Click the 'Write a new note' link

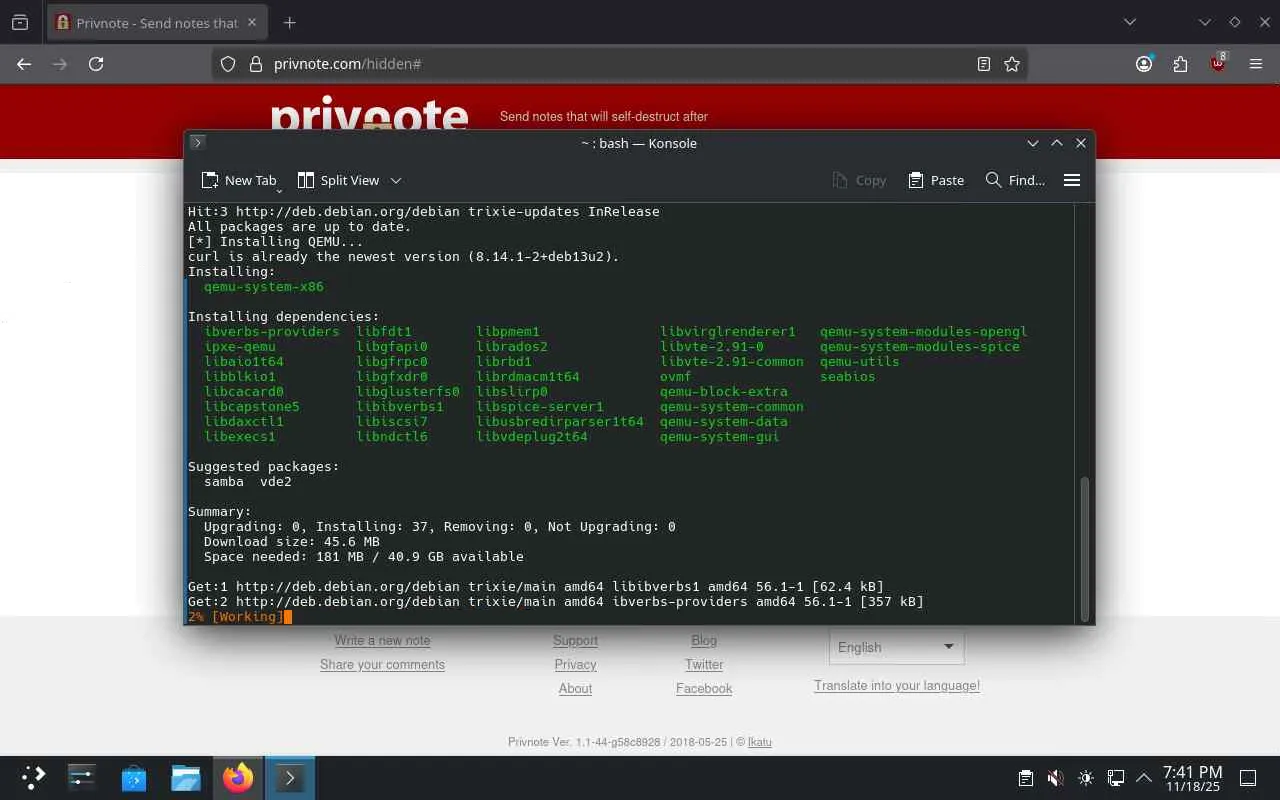coord(382,641)
